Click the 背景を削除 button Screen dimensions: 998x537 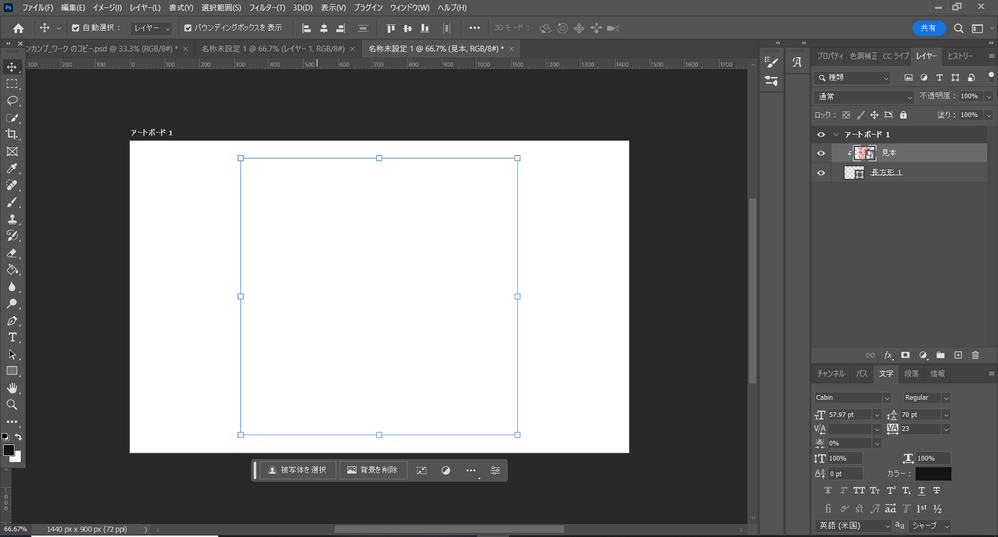pos(373,470)
